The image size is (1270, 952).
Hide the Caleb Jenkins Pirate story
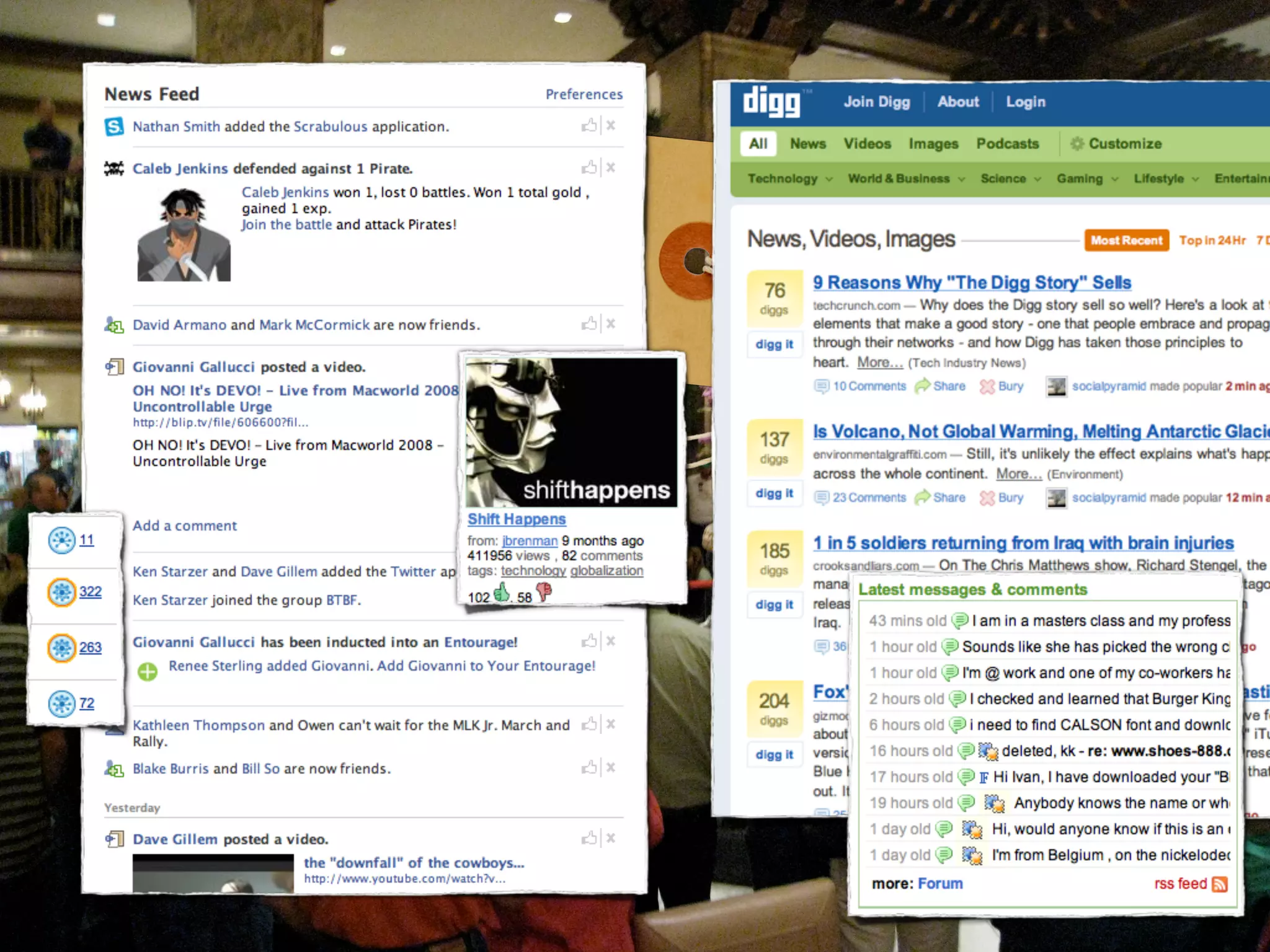(x=611, y=168)
